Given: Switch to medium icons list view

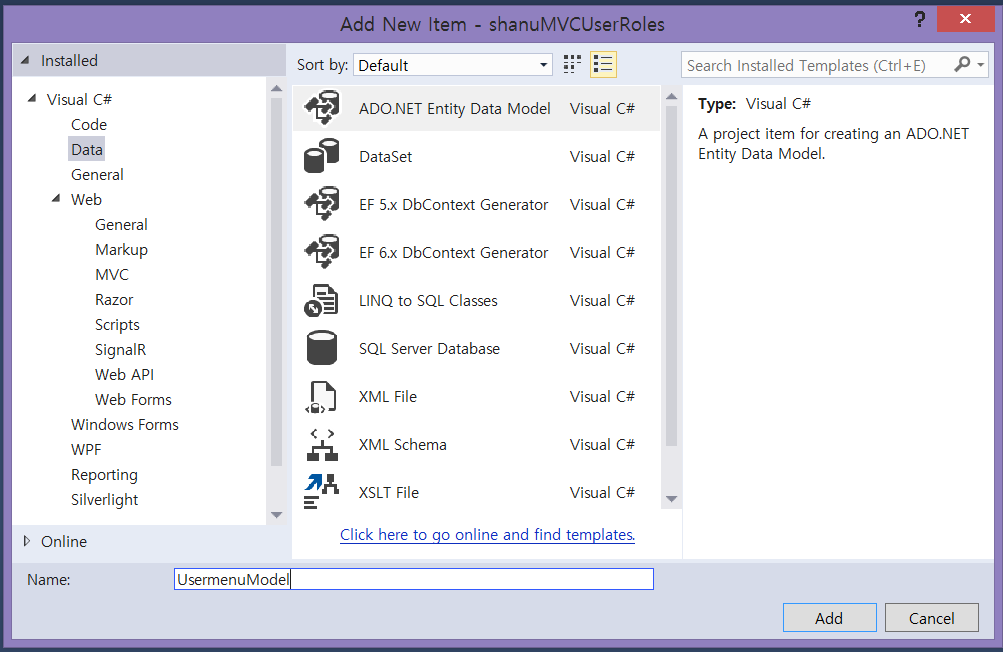Looking at the screenshot, I should tap(603, 65).
